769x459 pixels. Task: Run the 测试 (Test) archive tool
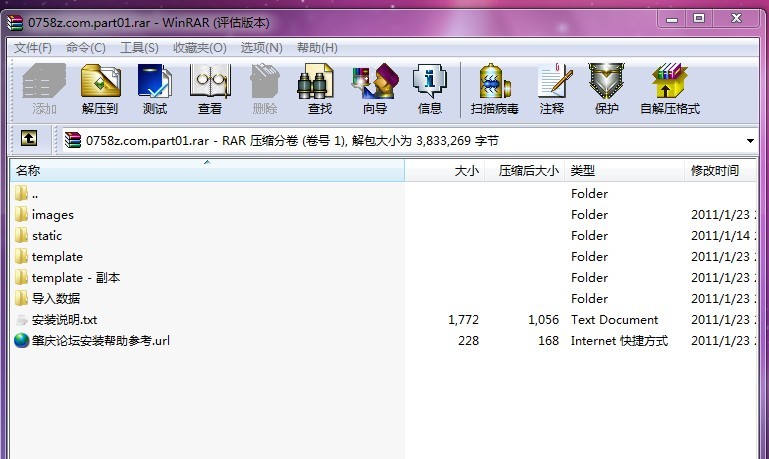[155, 89]
